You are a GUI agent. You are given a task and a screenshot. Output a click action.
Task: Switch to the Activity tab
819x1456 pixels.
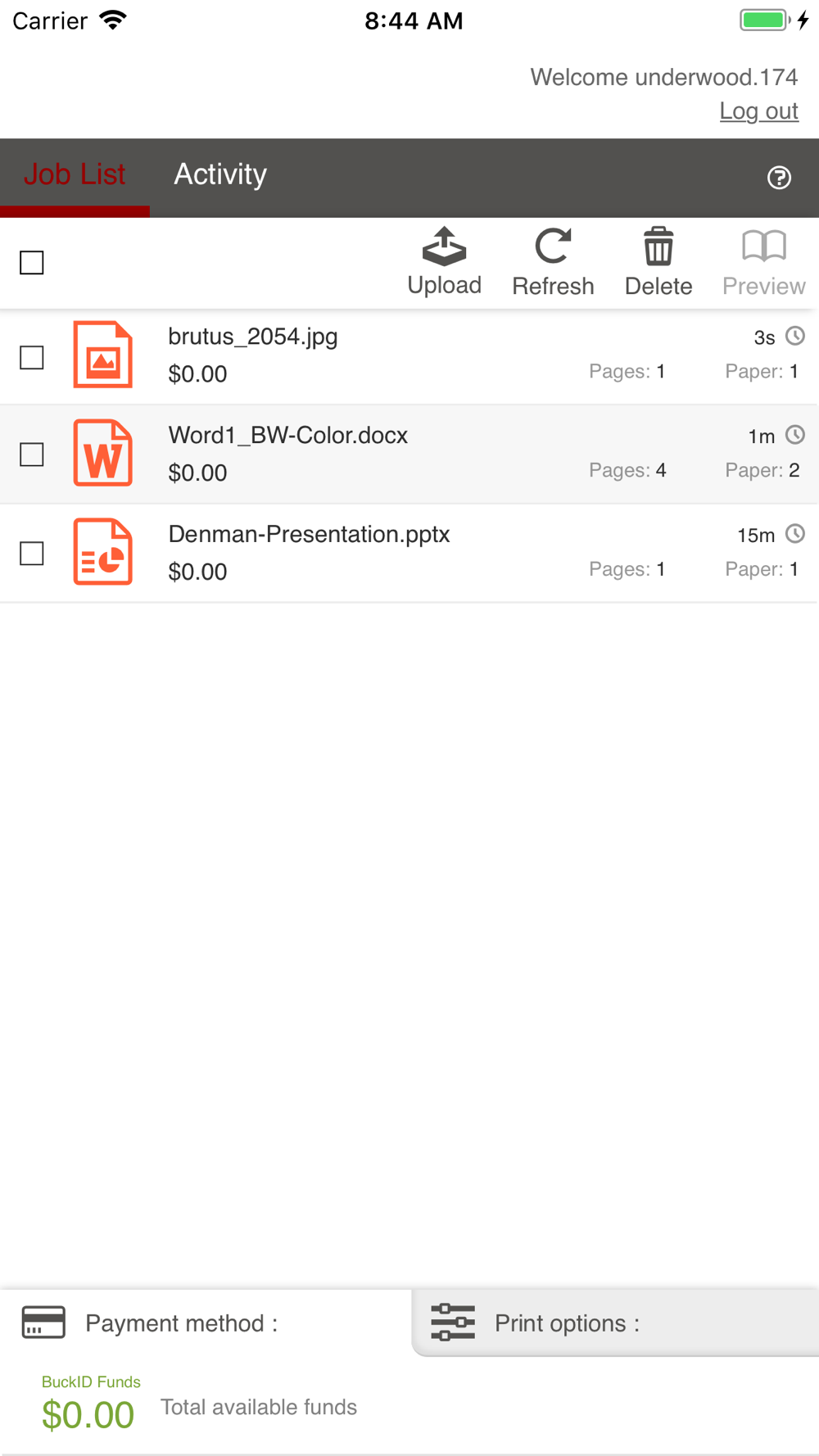click(220, 174)
